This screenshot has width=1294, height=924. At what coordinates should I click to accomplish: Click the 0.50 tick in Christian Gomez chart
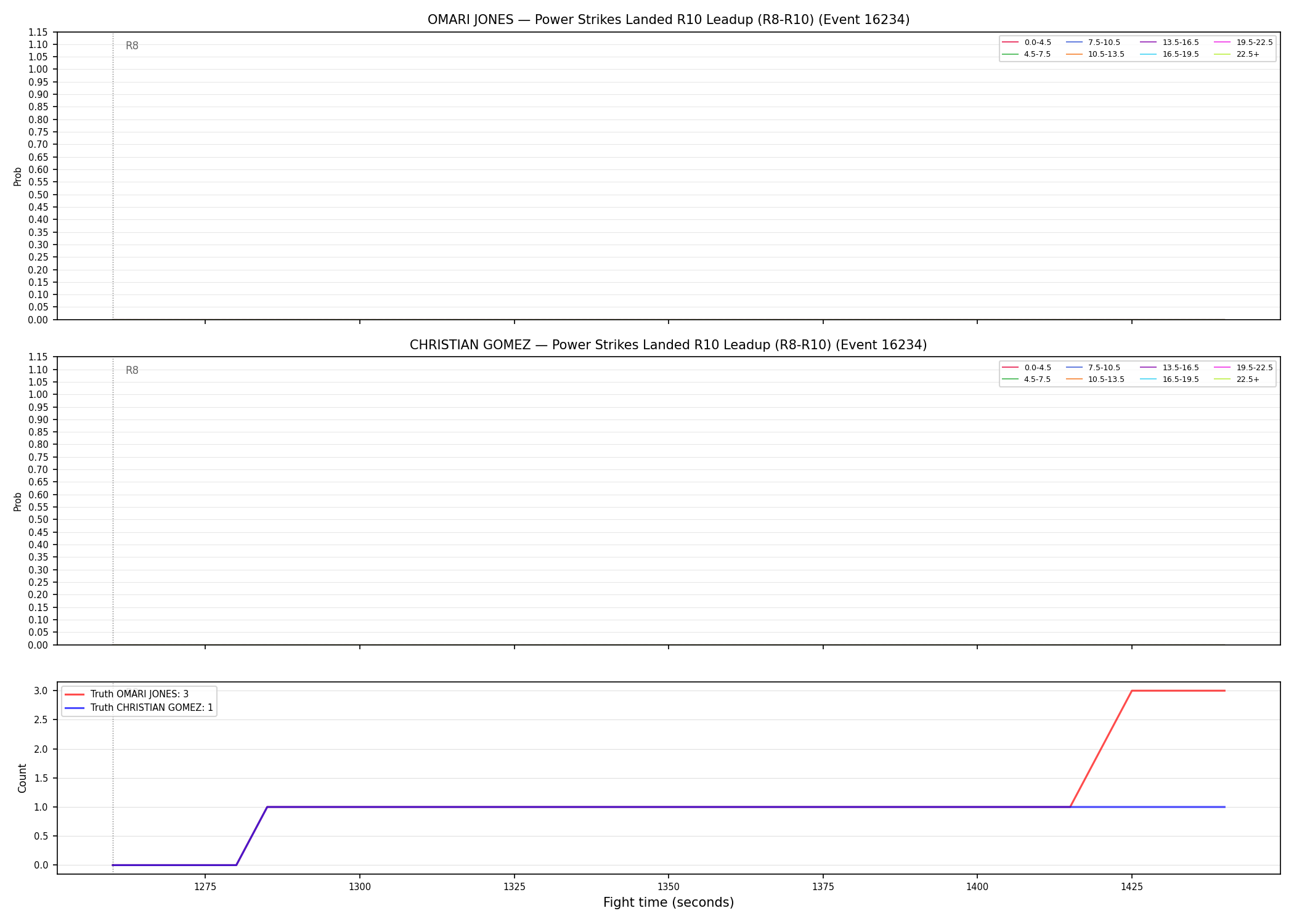tap(38, 520)
